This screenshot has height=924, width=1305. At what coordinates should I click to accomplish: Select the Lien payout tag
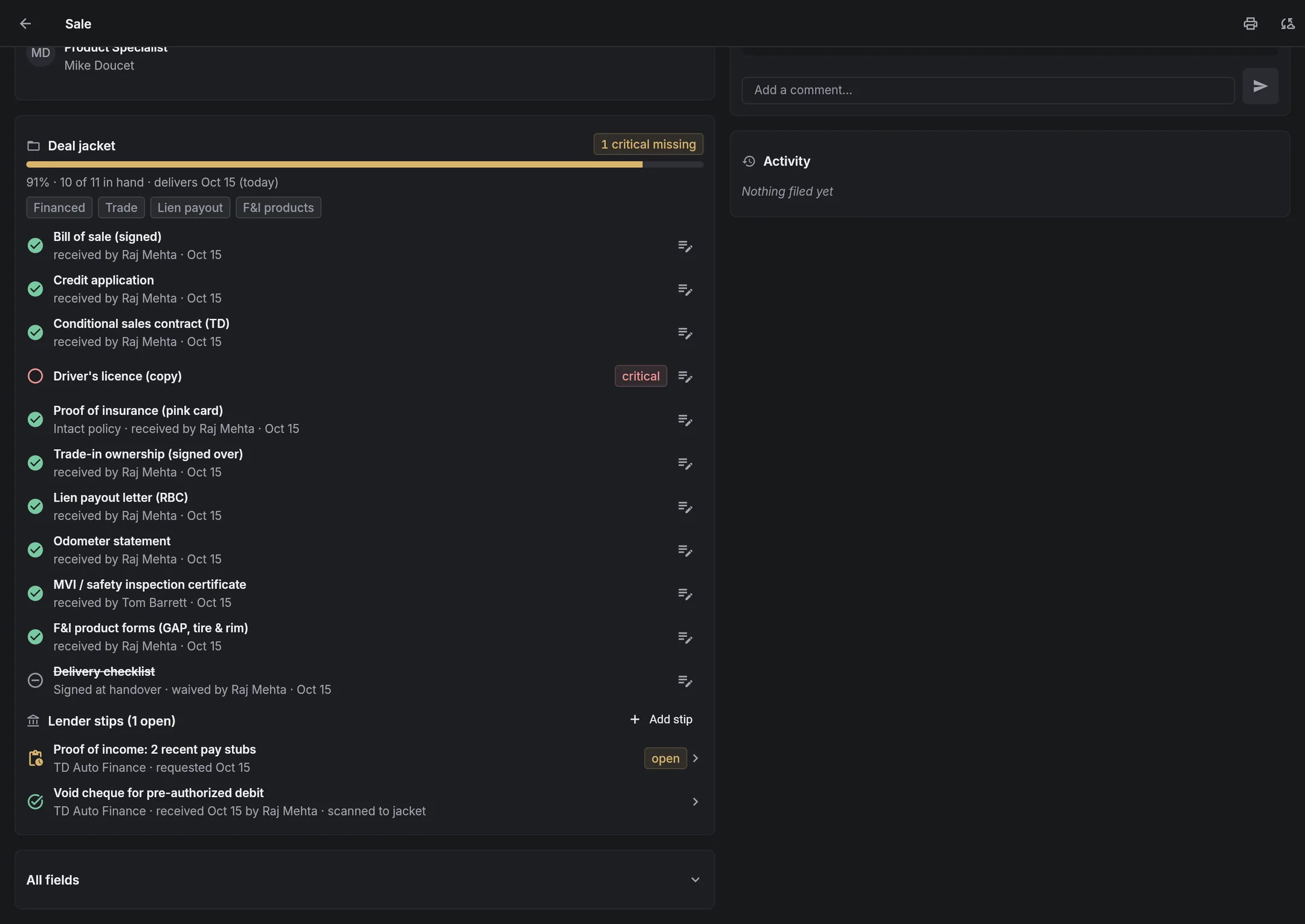coord(190,208)
